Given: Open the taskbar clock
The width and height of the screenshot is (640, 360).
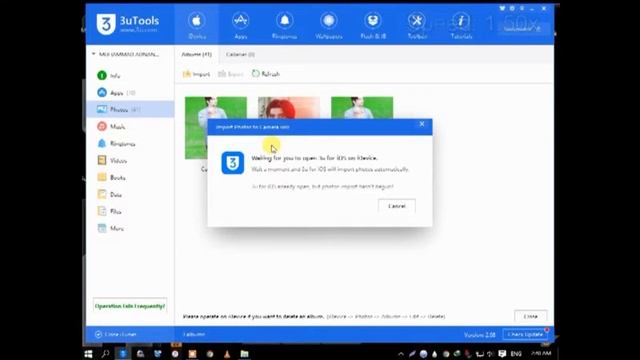Looking at the screenshot, I should pyautogui.click(x=540, y=353).
